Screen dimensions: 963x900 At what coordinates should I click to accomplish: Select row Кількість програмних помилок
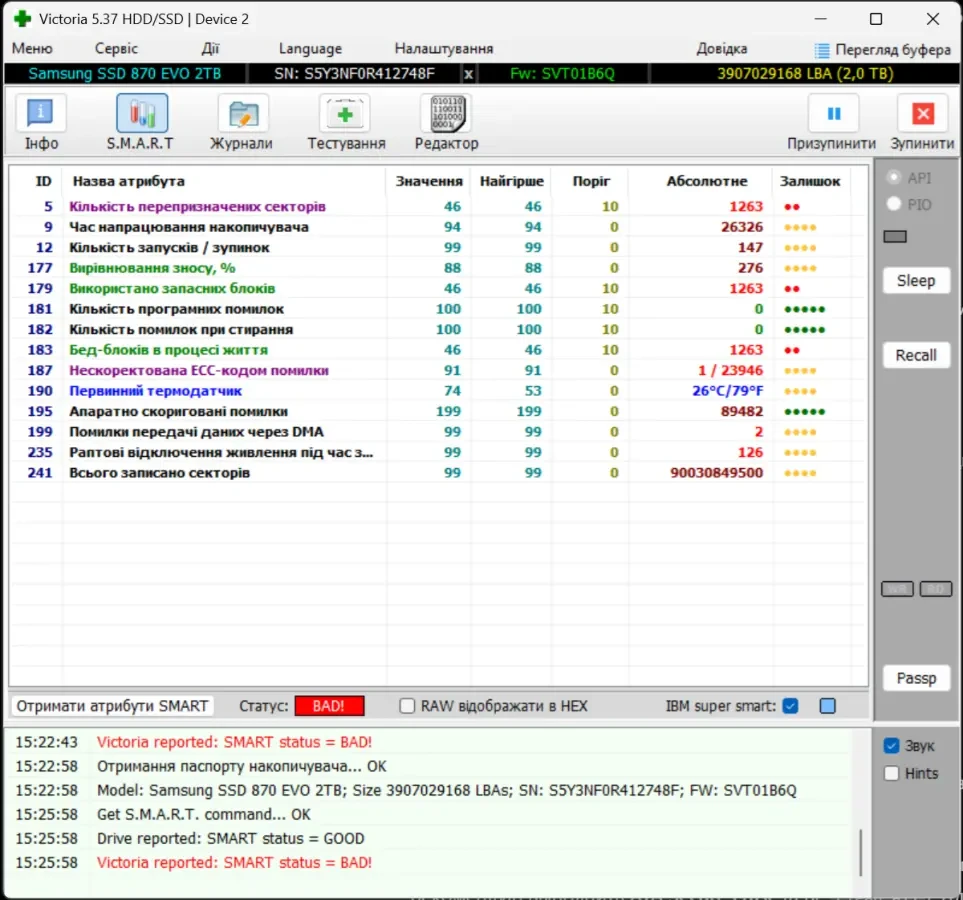point(439,309)
